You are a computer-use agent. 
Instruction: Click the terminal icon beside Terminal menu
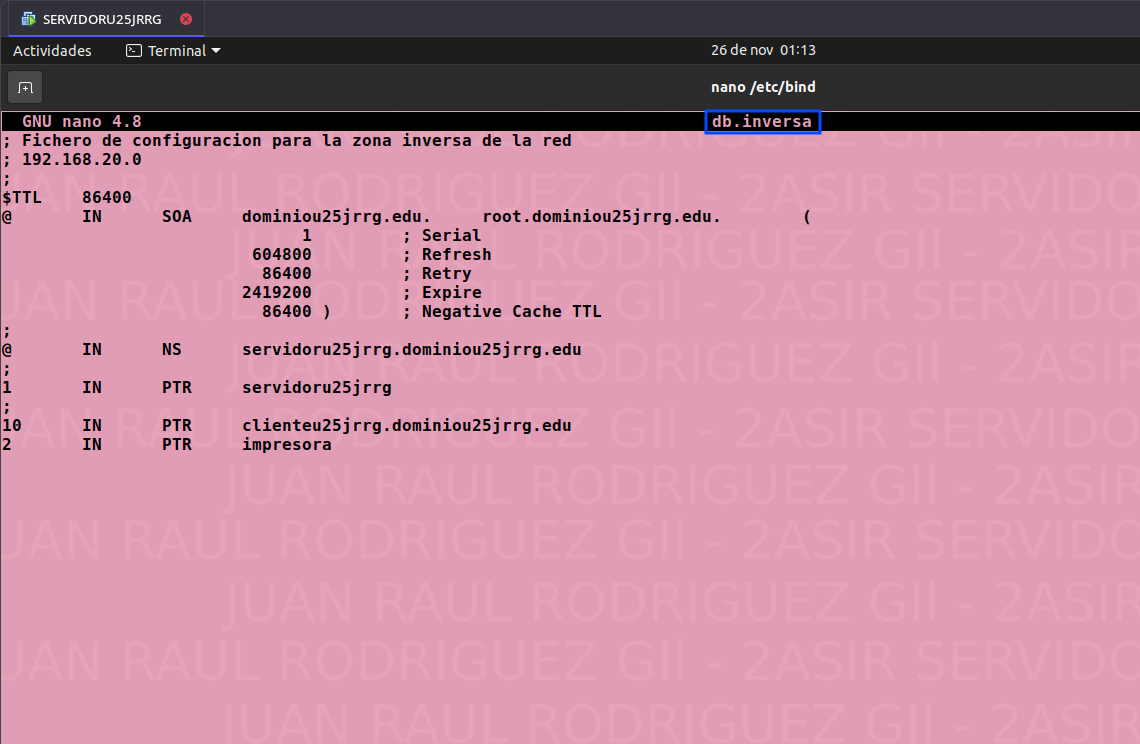click(134, 51)
